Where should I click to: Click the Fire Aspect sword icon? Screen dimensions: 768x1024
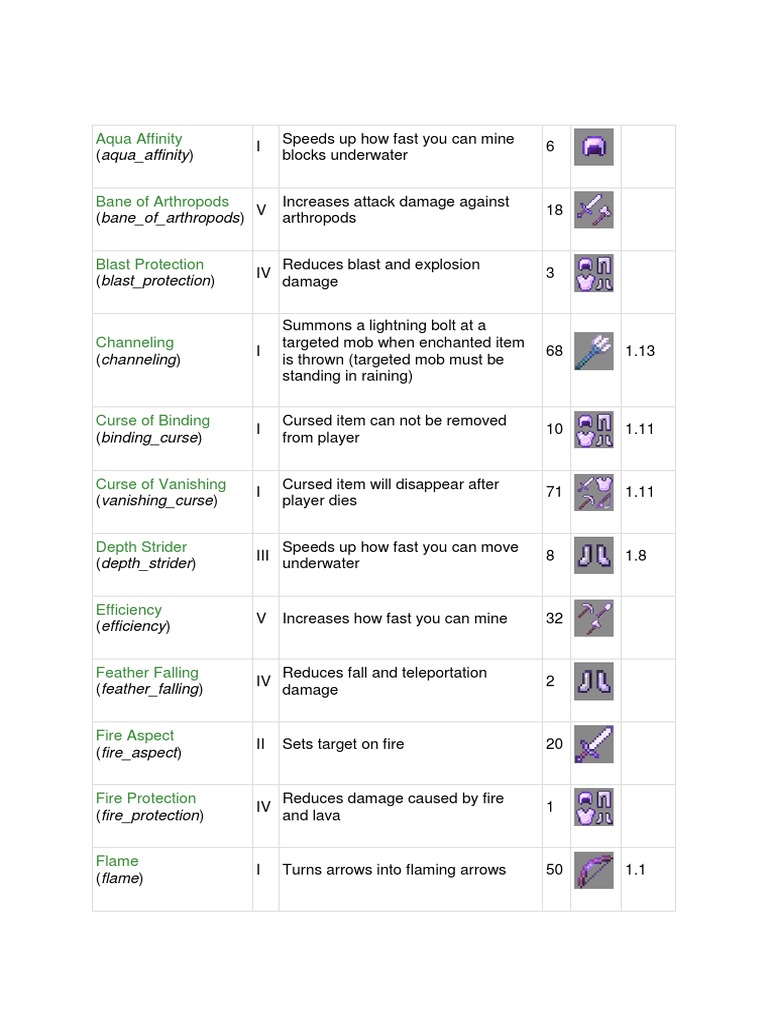(594, 745)
